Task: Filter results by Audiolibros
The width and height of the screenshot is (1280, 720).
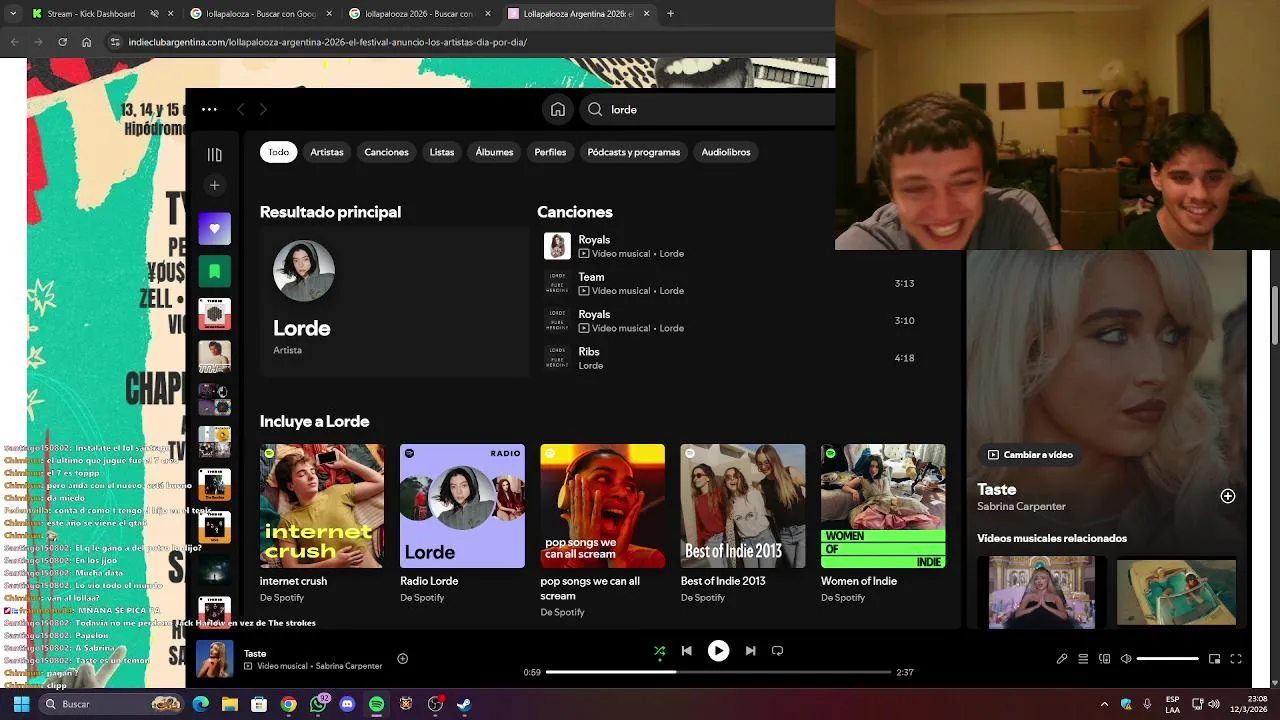Action: [726, 152]
